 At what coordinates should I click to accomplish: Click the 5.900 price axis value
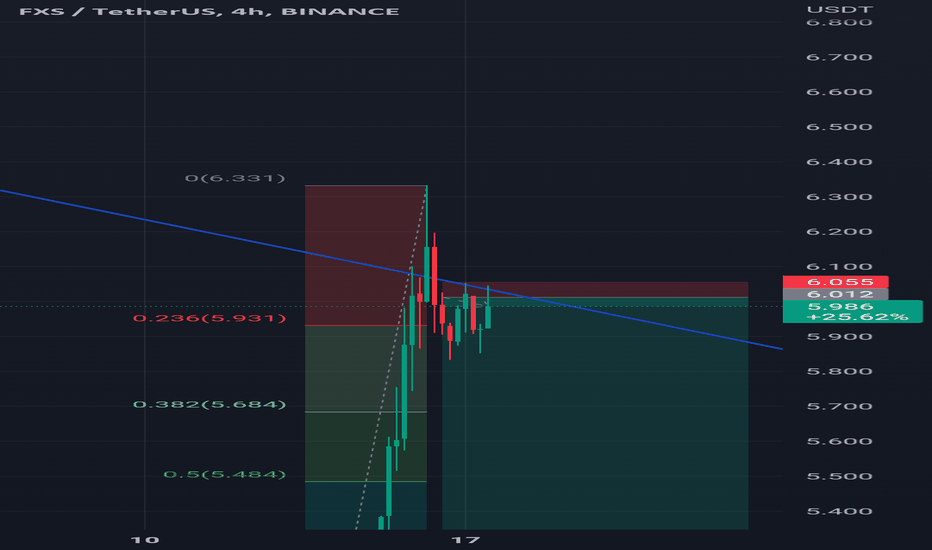[839, 337]
